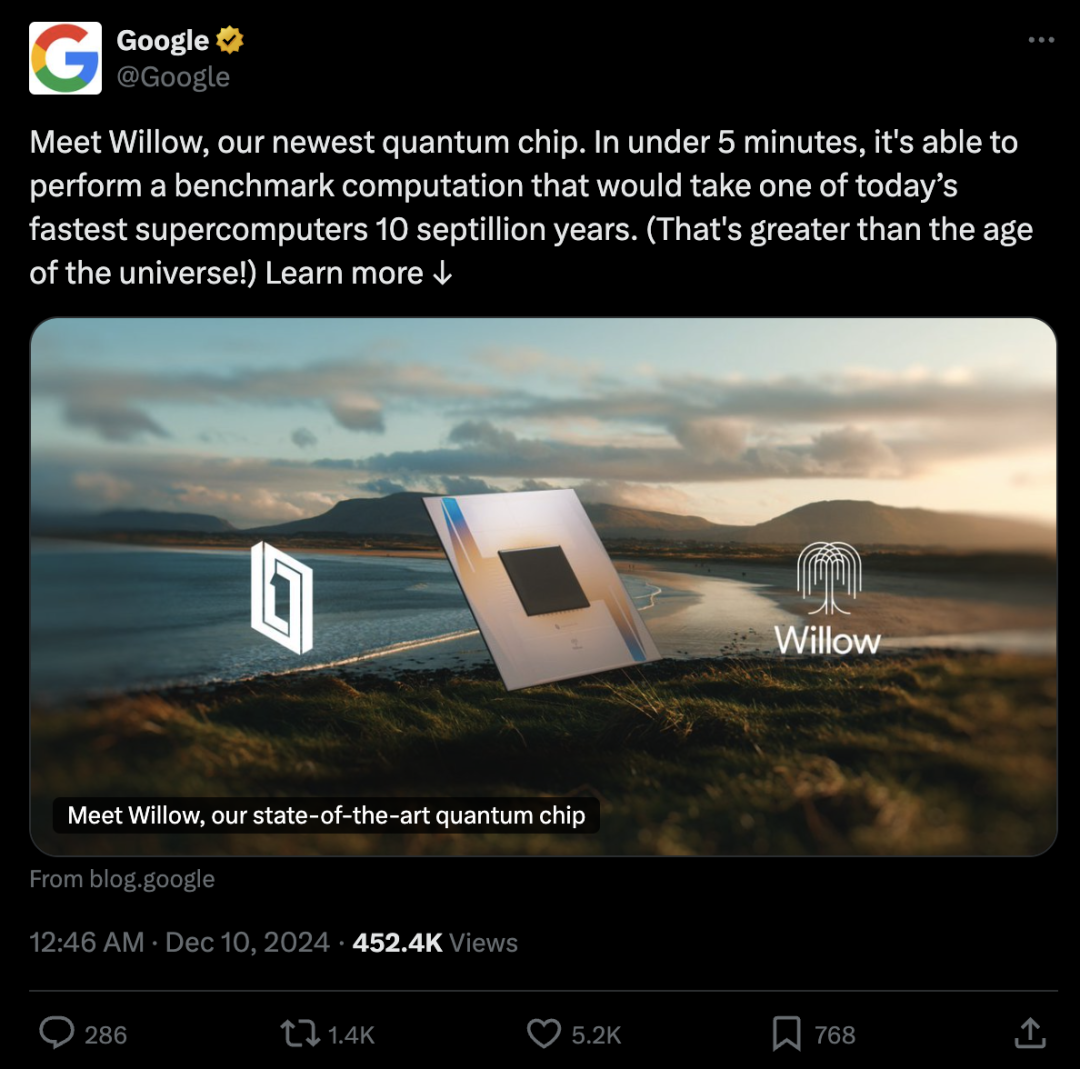Click the gold verified badge next to Google
Screen dimensions: 1080x1069
pyautogui.click(x=228, y=41)
